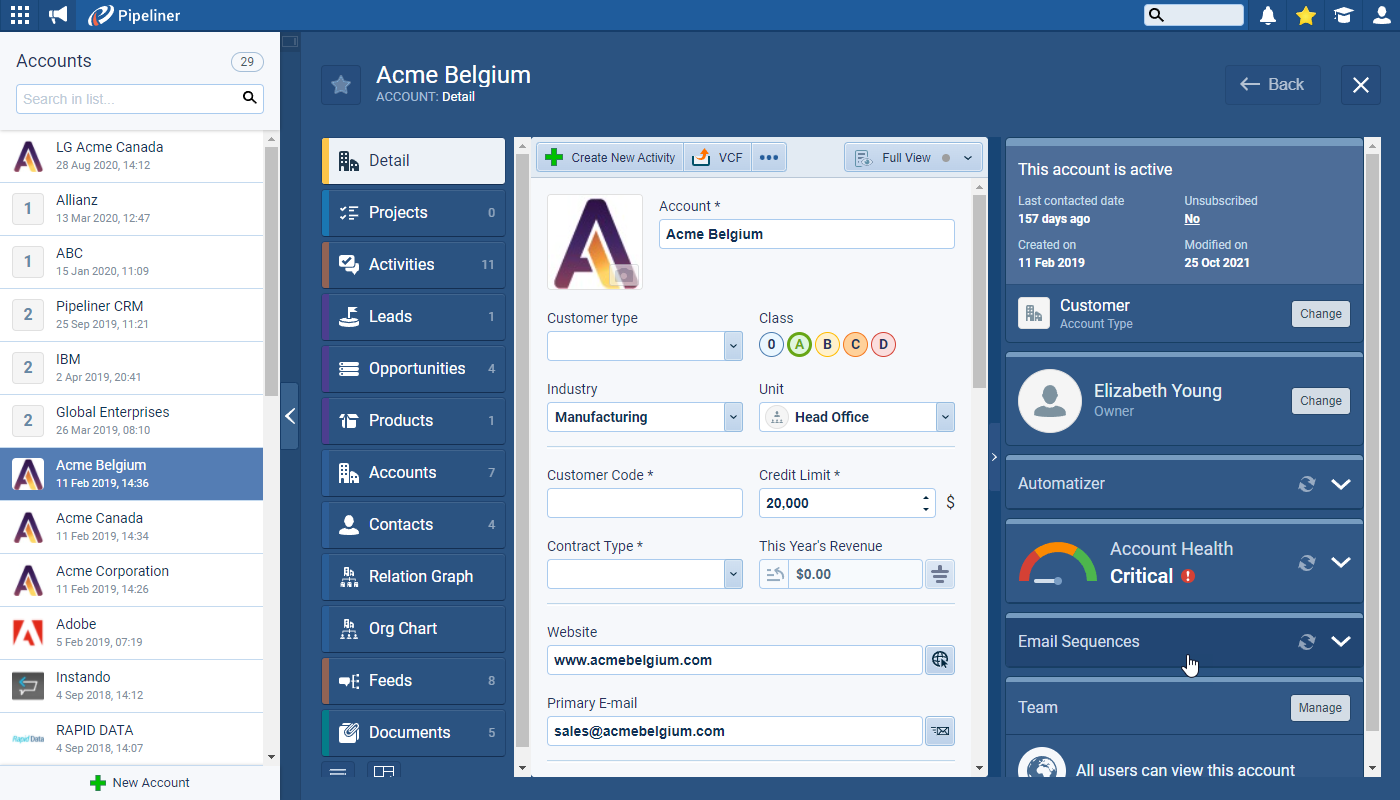1400x800 pixels.
Task: Click Manage button in Team section
Action: pyautogui.click(x=1319, y=708)
